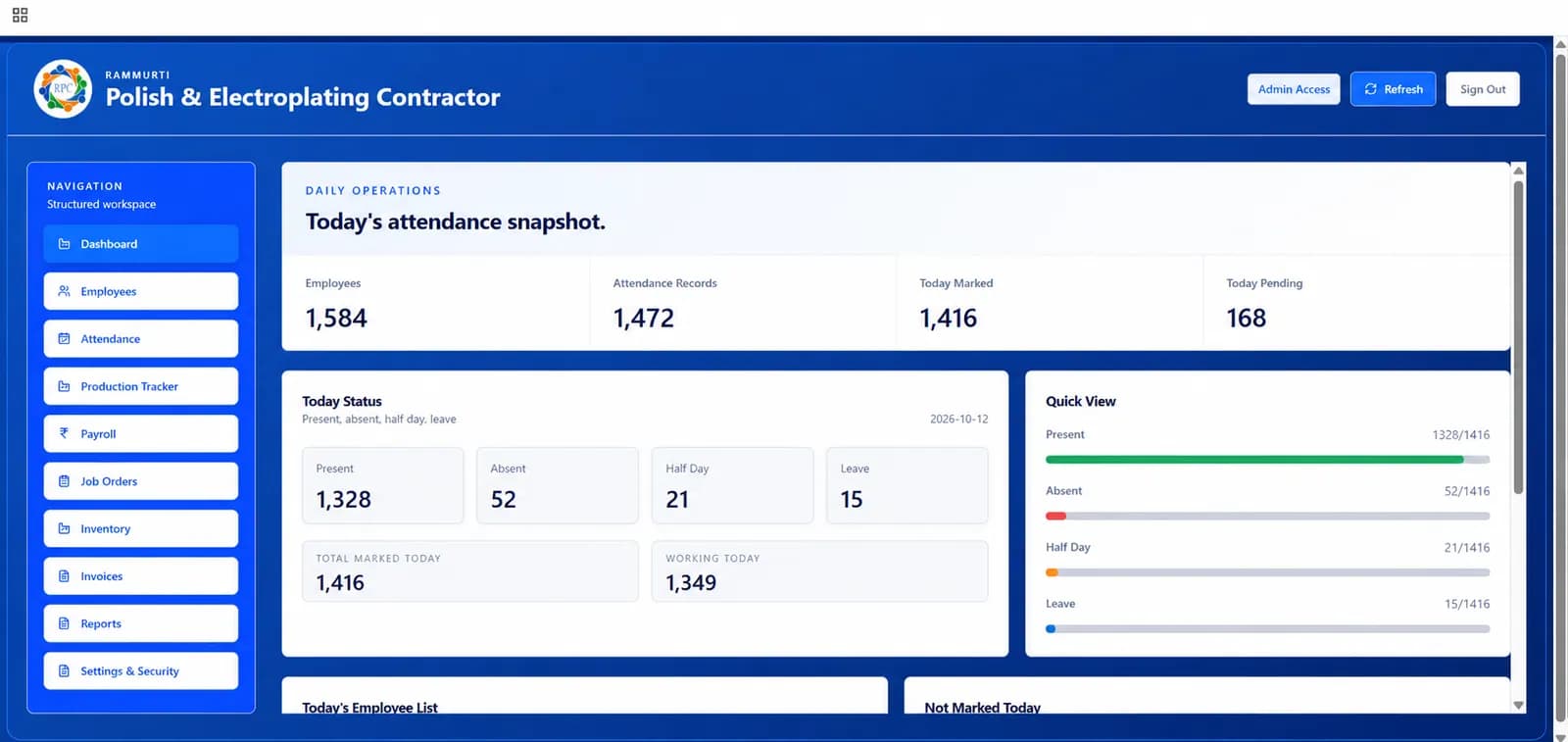Click the red Absent progress bar
Image resolution: width=1568 pixels, height=742 pixels.
click(x=1055, y=516)
